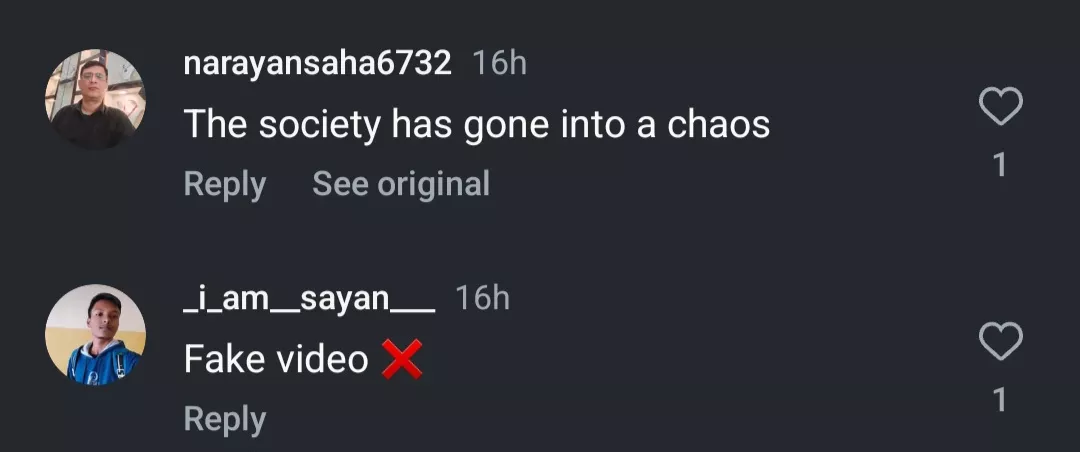Open the _i_am__sayan___ username link

[309, 298]
